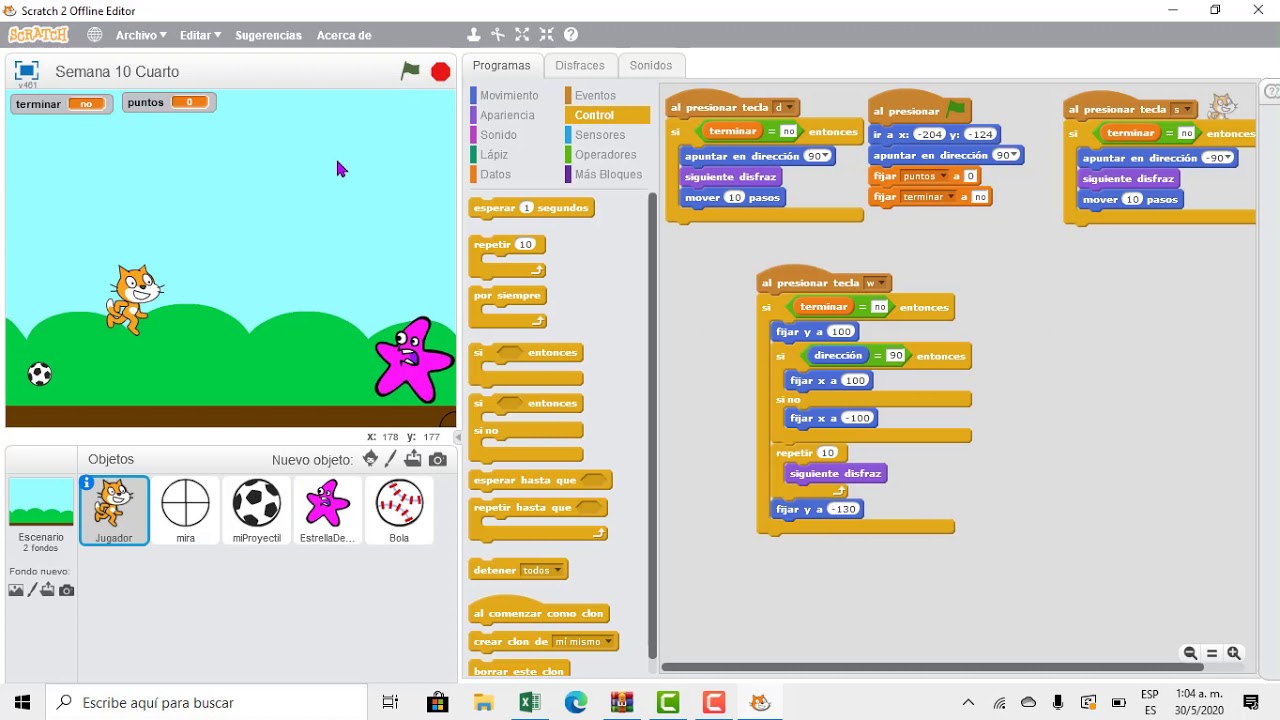The width and height of the screenshot is (1280, 720).
Task: Open key dropdown in 'al presionar tecla s'
Action: (x=1183, y=110)
